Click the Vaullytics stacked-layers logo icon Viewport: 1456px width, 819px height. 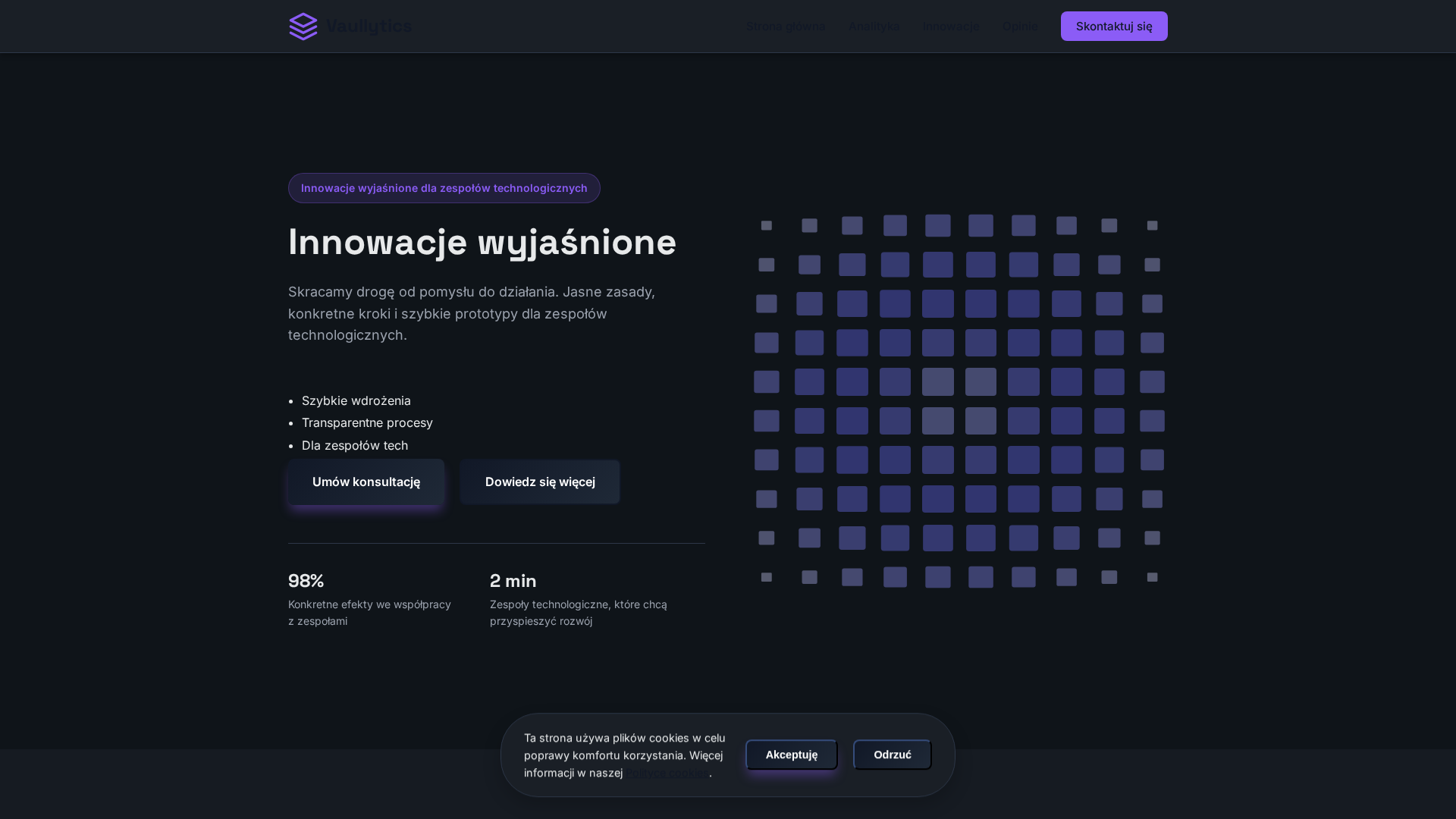(303, 27)
